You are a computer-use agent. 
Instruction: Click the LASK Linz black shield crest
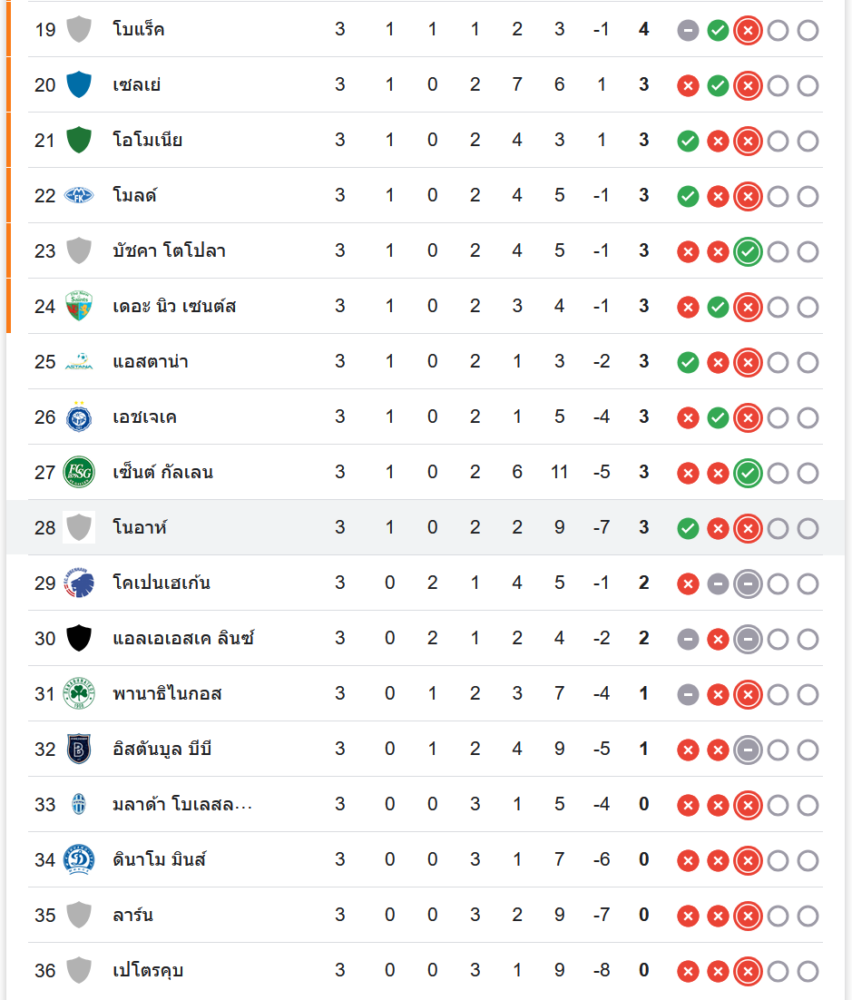click(x=79, y=638)
